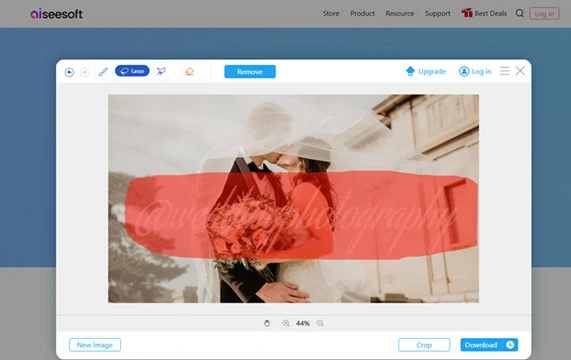Image resolution: width=571 pixels, height=360 pixels.
Task: Download the edited image
Action: point(481,345)
